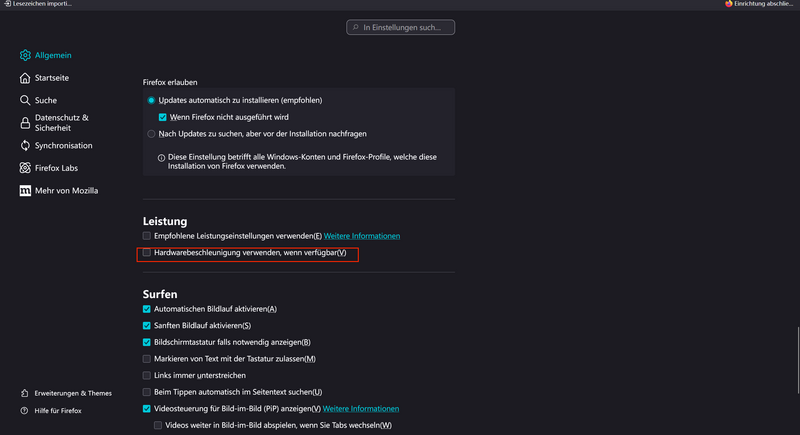Viewport: 800px width, 435px height.
Task: Uncheck Videosteuerung für Bild-im-Bild anzeigen
Action: click(x=146, y=408)
